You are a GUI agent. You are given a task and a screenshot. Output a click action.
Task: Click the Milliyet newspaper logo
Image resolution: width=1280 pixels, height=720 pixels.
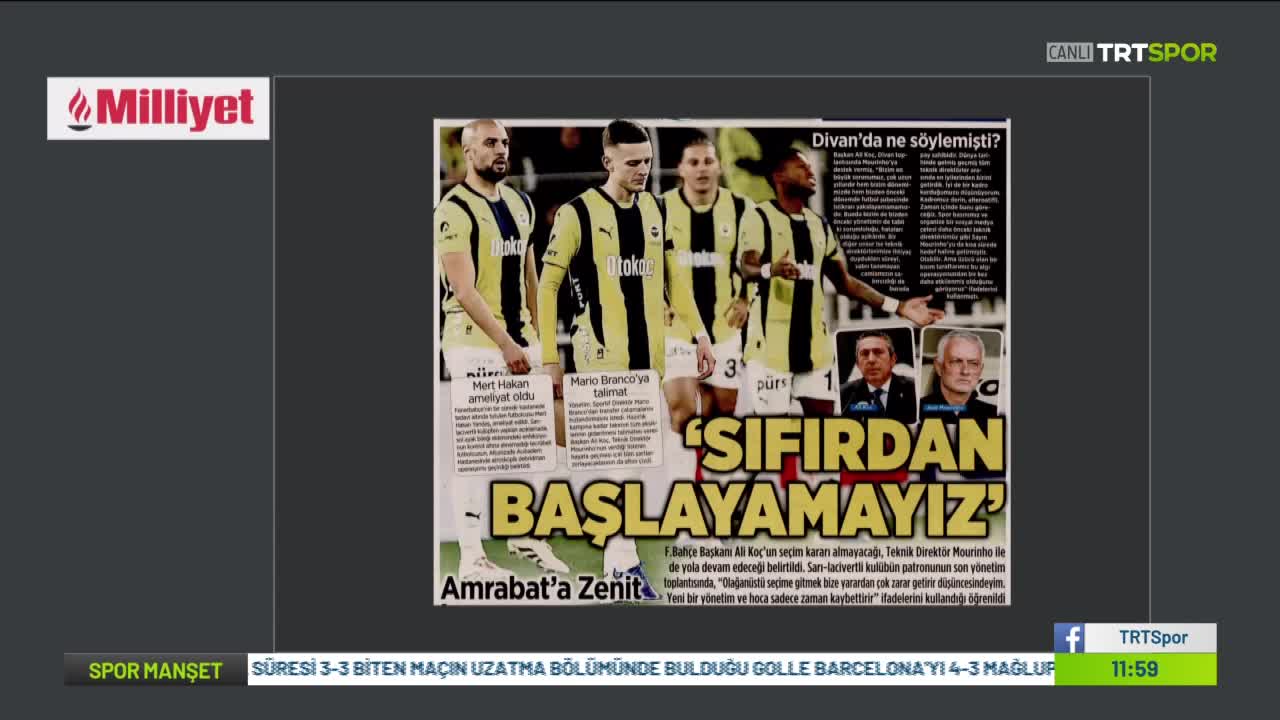click(158, 108)
